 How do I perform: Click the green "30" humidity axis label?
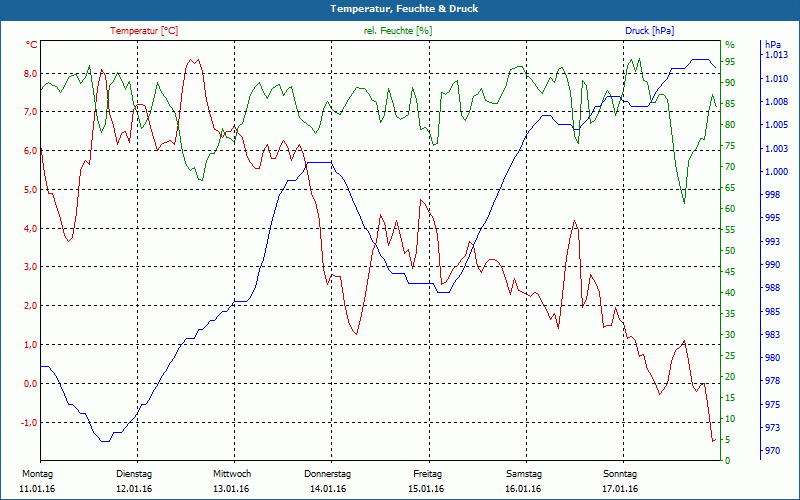(x=730, y=335)
